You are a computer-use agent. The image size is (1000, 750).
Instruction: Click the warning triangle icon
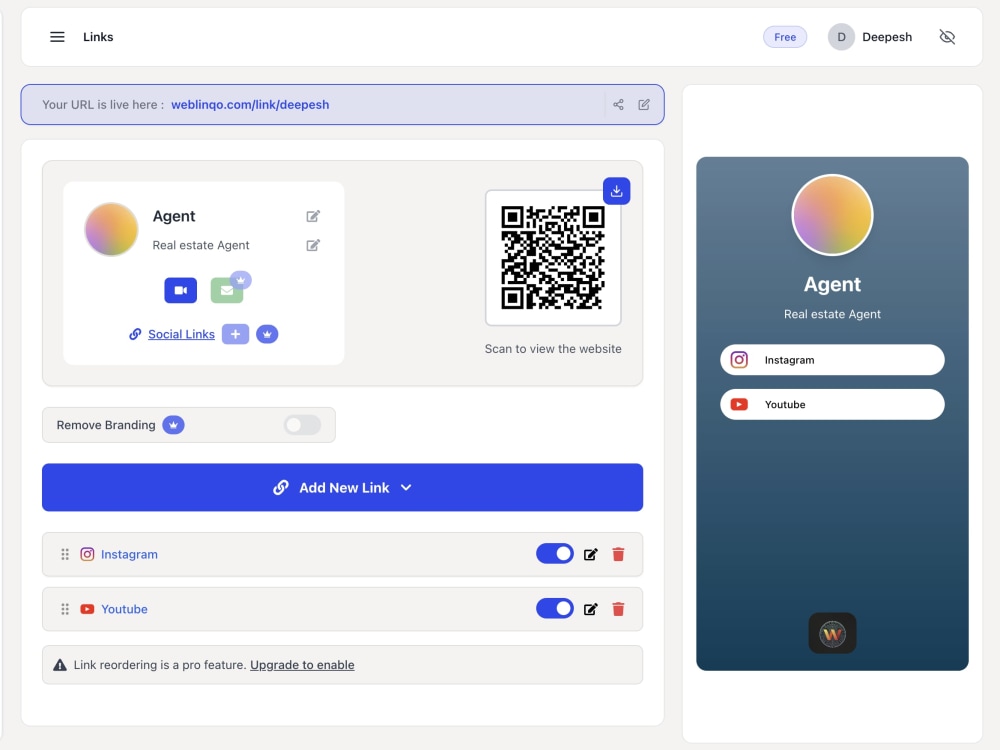tap(60, 665)
